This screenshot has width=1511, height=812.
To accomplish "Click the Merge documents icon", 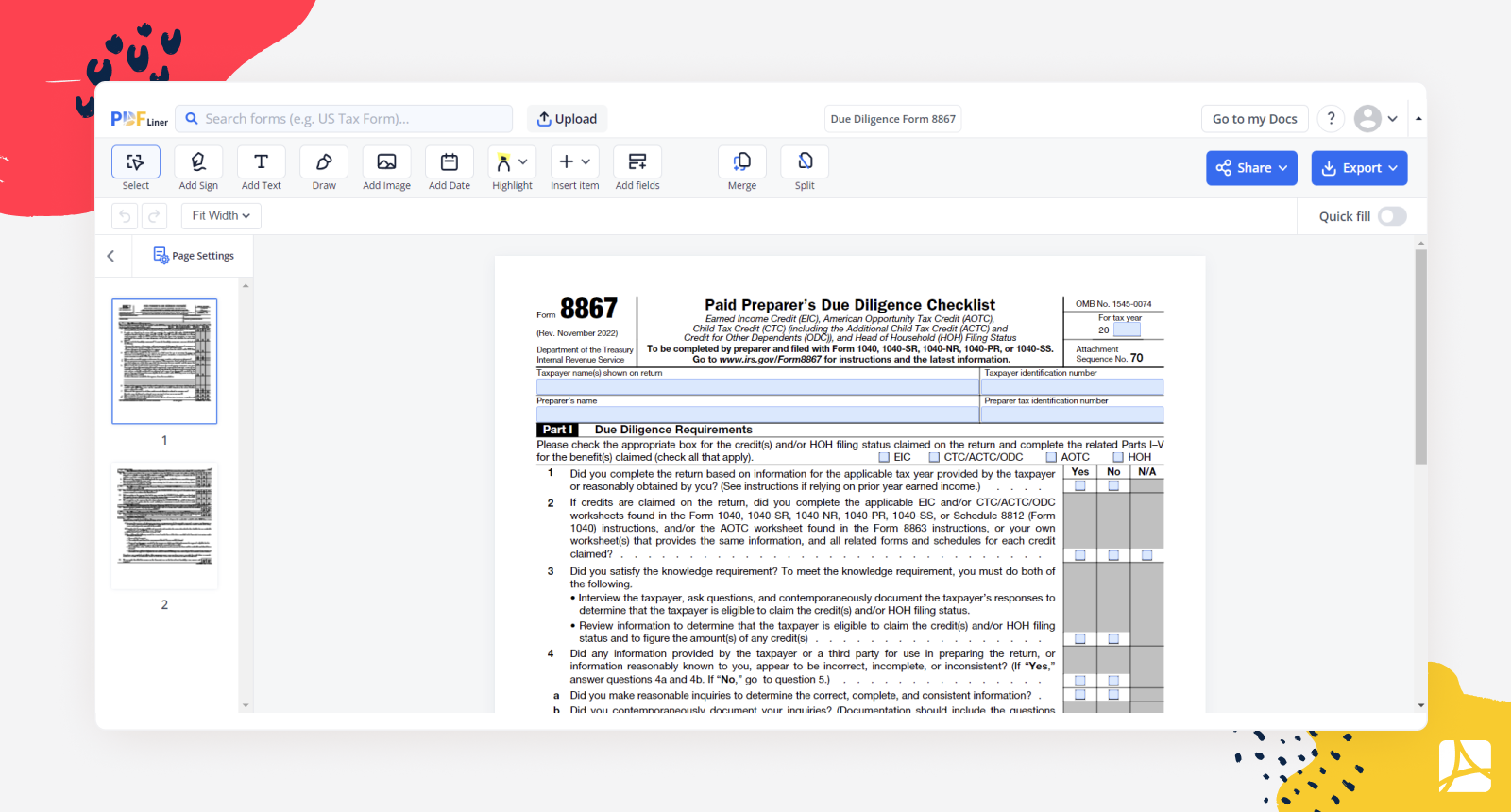I will (742, 162).
